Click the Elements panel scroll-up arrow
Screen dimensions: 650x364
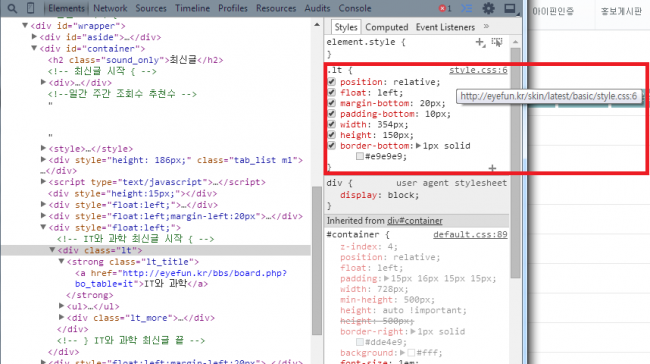point(317,25)
